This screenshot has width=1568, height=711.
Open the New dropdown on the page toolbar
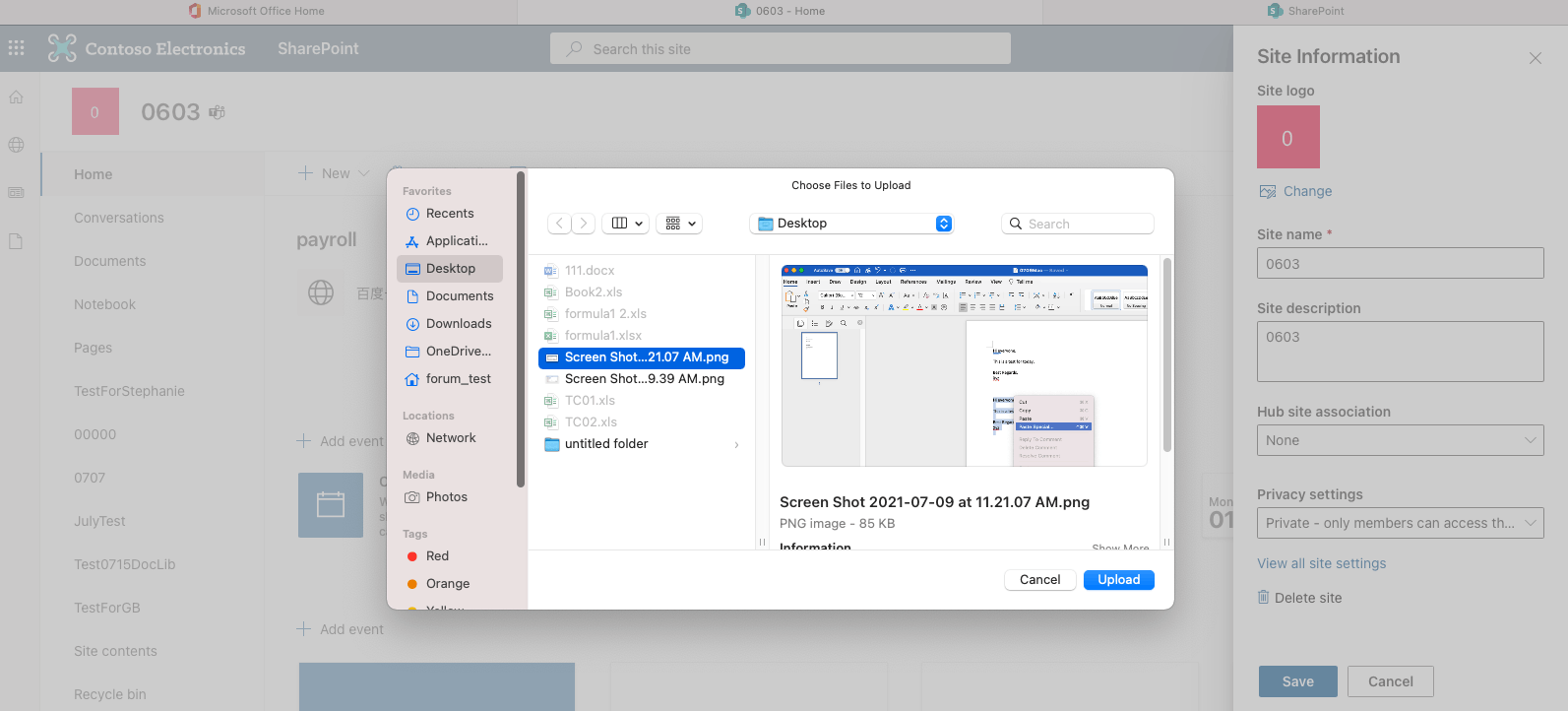pos(334,173)
